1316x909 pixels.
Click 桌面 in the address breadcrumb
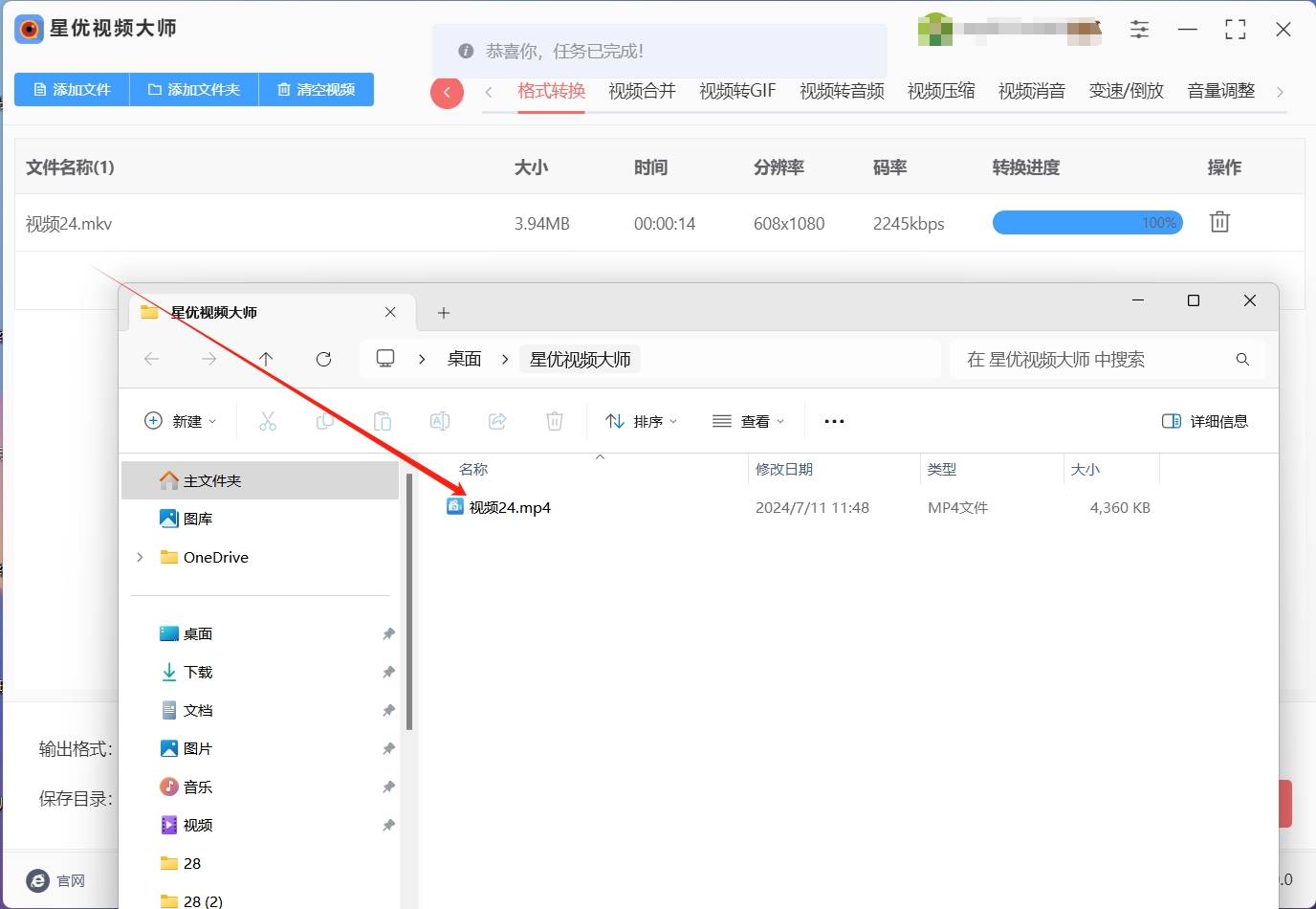point(465,359)
